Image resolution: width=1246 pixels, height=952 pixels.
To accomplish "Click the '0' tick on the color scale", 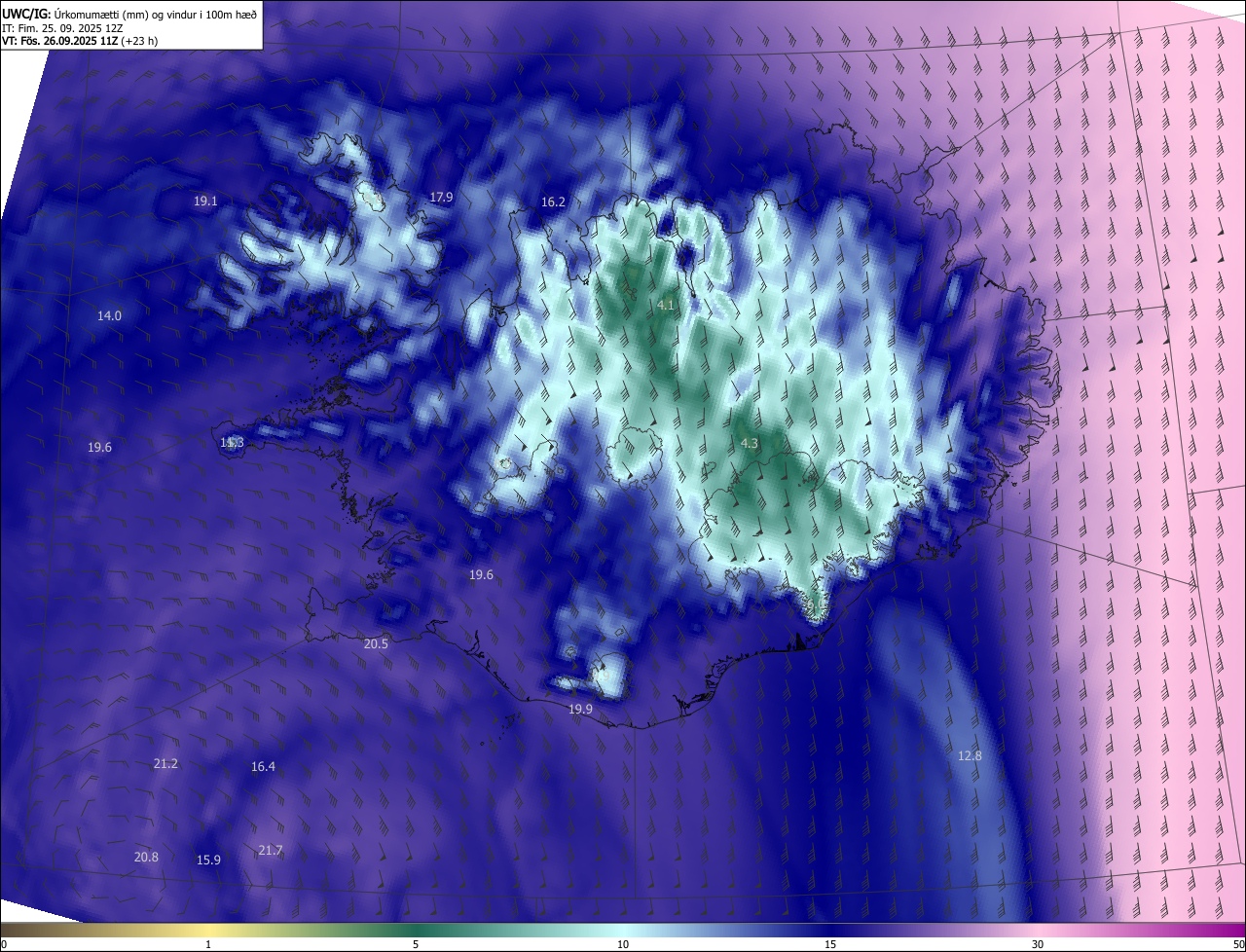I will coord(4,945).
